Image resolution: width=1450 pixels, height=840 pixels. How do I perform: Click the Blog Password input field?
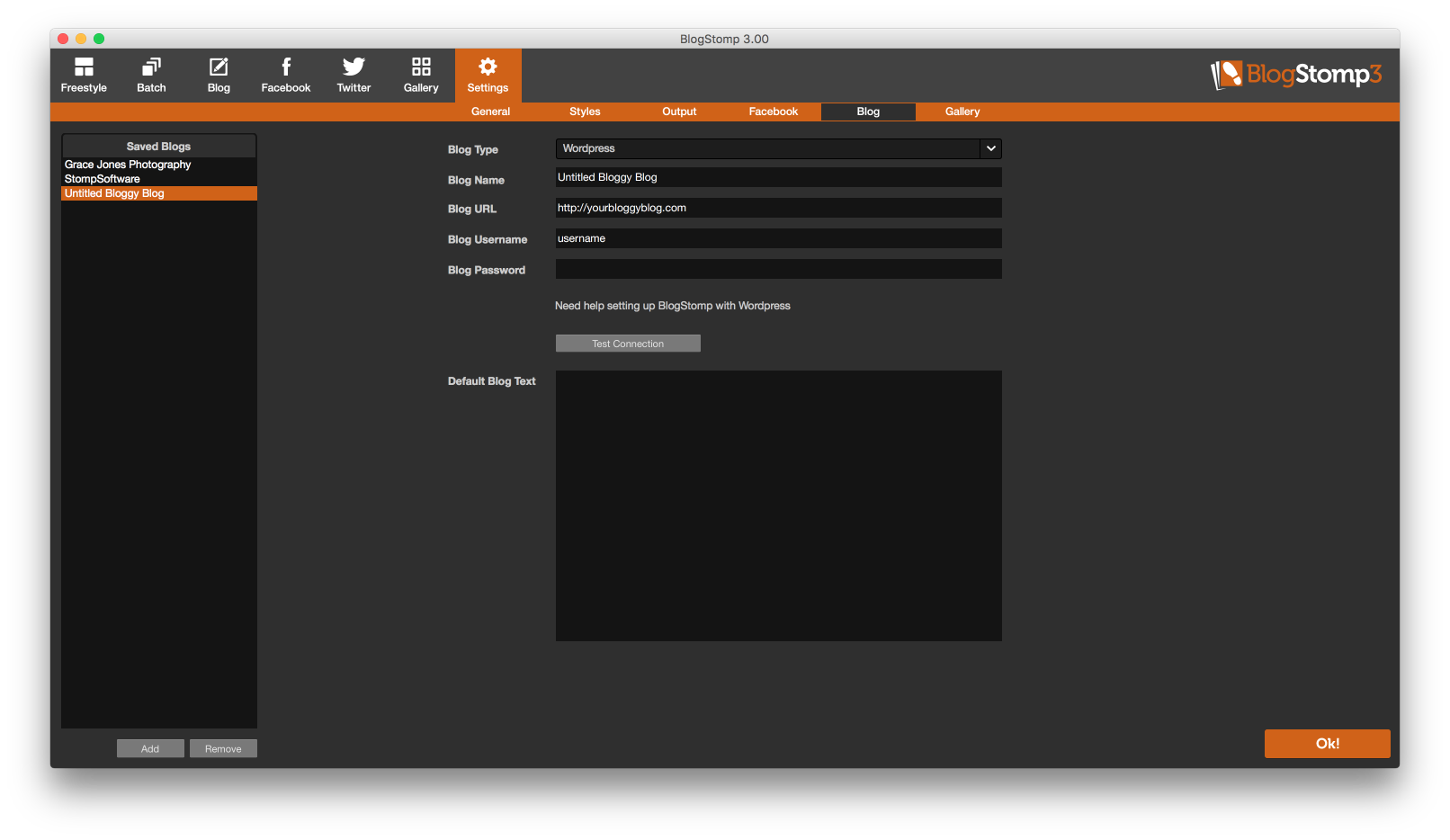click(x=779, y=269)
